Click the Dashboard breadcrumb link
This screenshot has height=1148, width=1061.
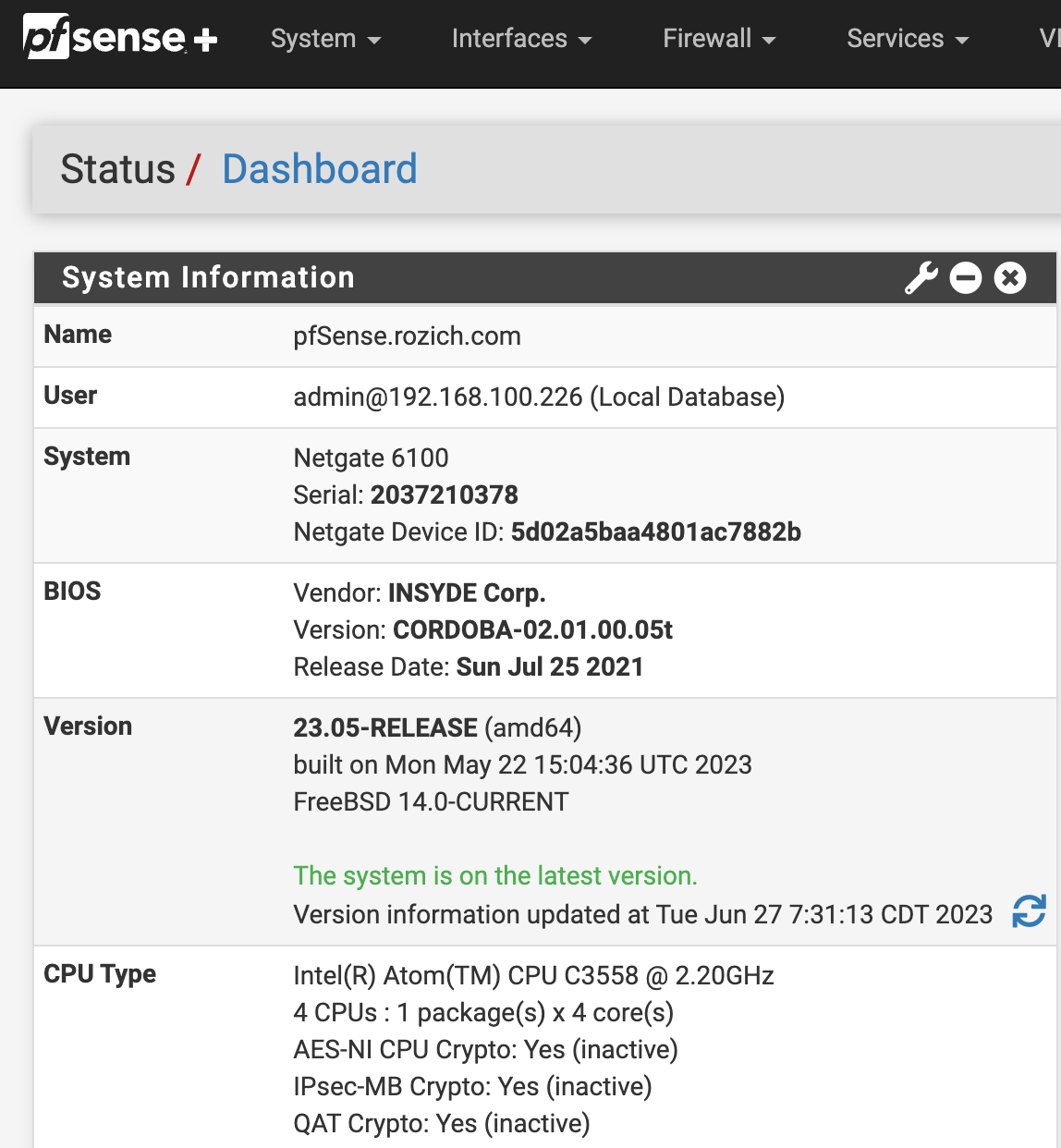(x=320, y=169)
